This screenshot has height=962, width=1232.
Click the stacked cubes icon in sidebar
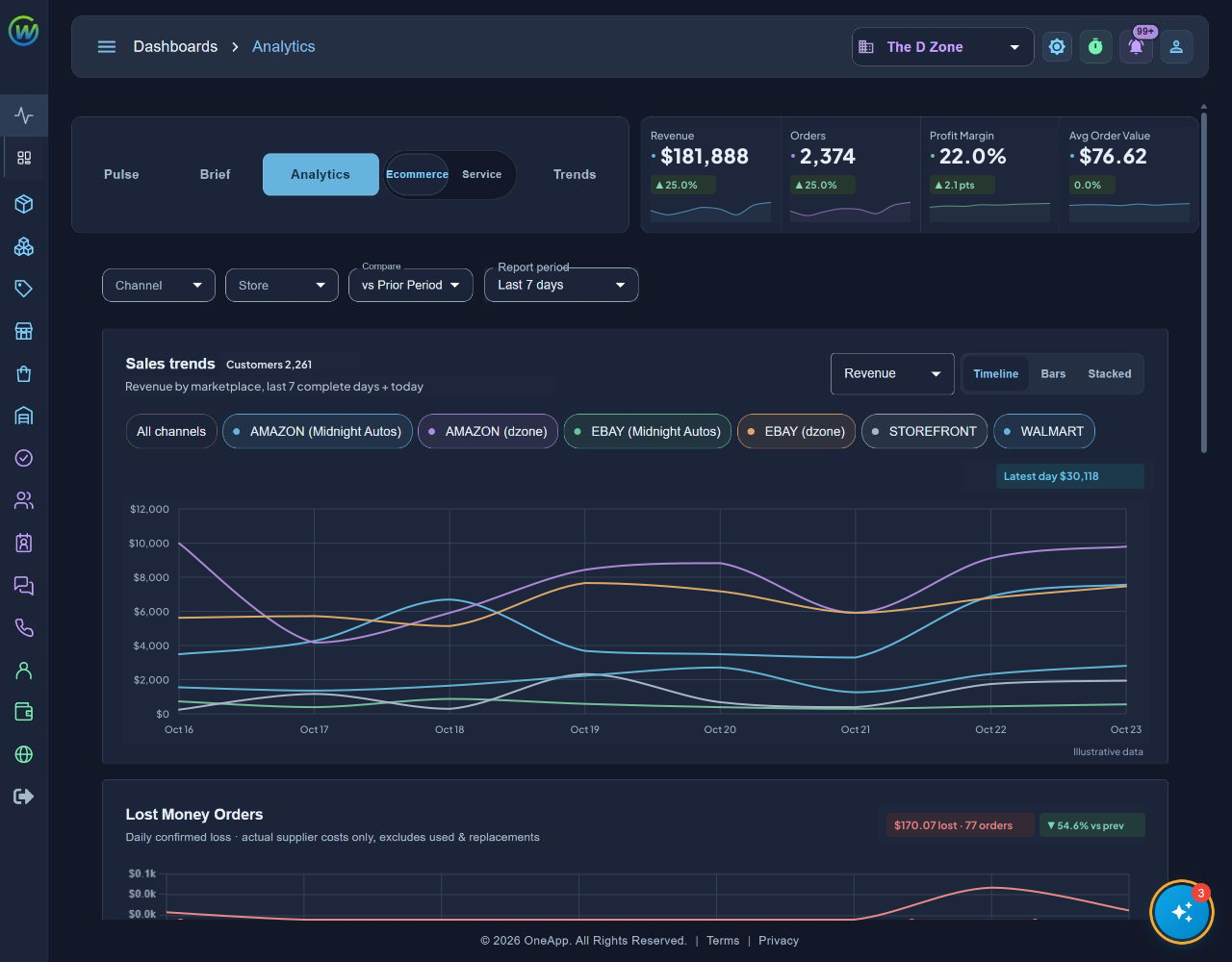click(24, 246)
